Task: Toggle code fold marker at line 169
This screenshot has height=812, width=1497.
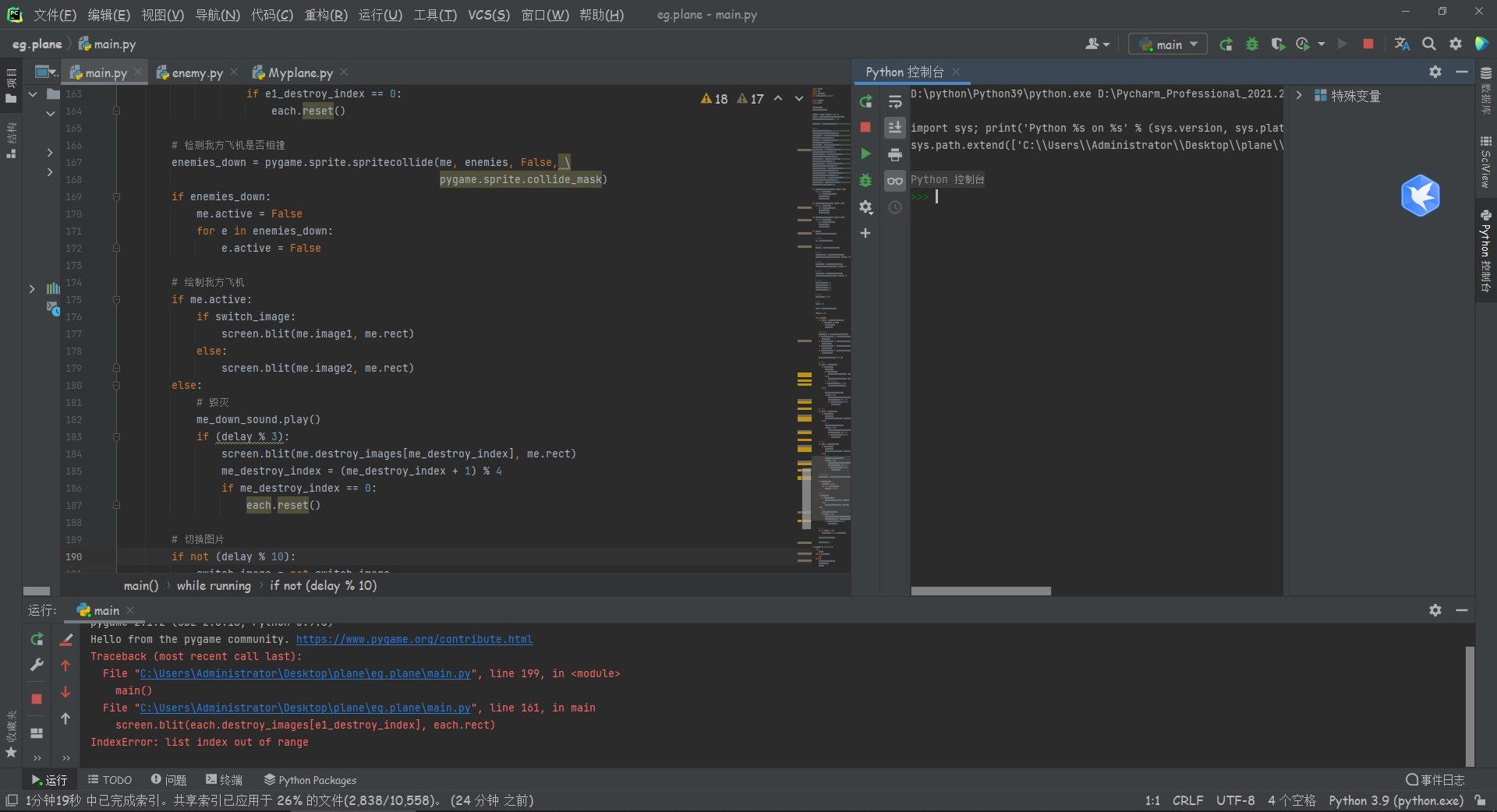Action: 116,196
